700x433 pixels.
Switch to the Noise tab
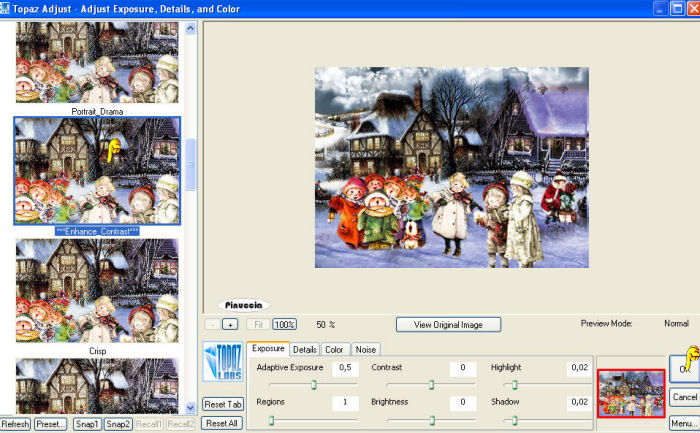click(x=366, y=350)
